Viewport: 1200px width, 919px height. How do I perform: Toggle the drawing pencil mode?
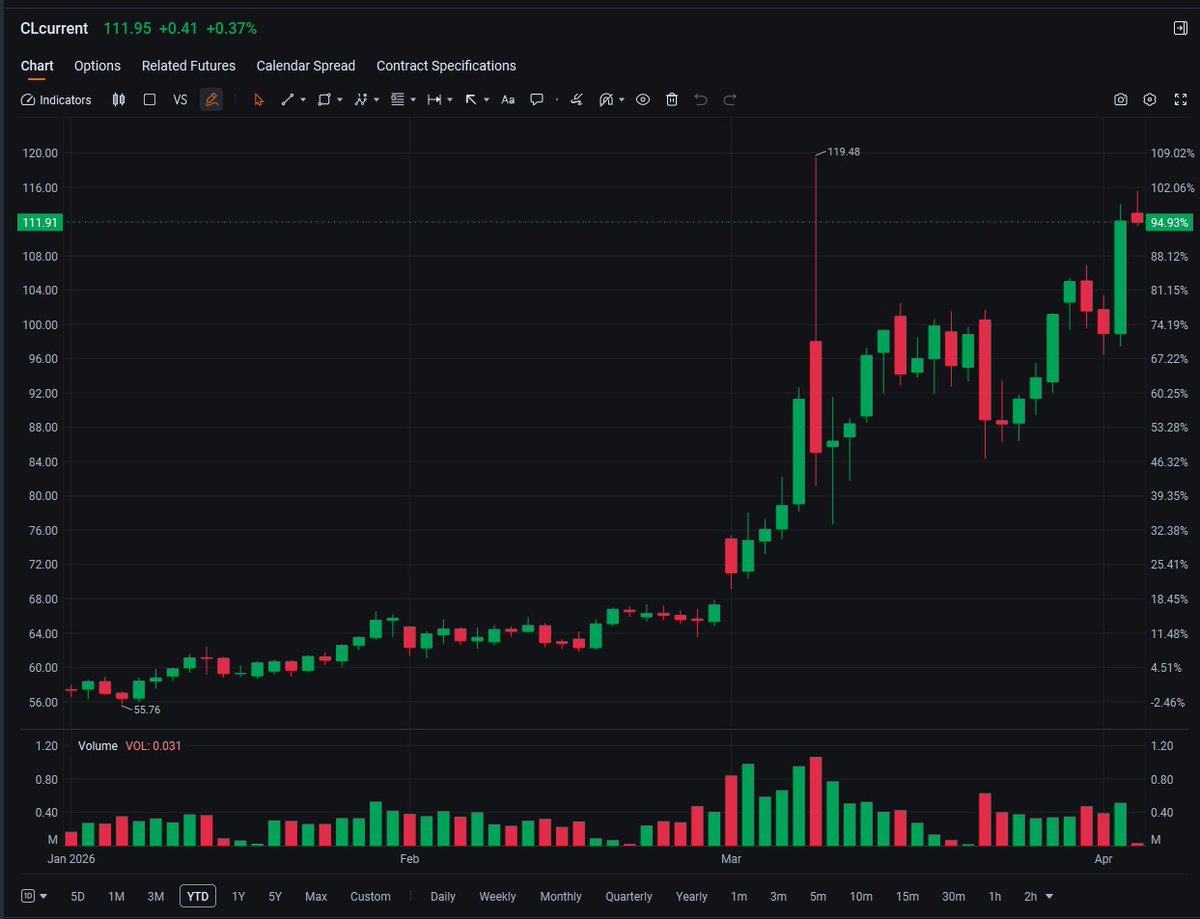(211, 100)
